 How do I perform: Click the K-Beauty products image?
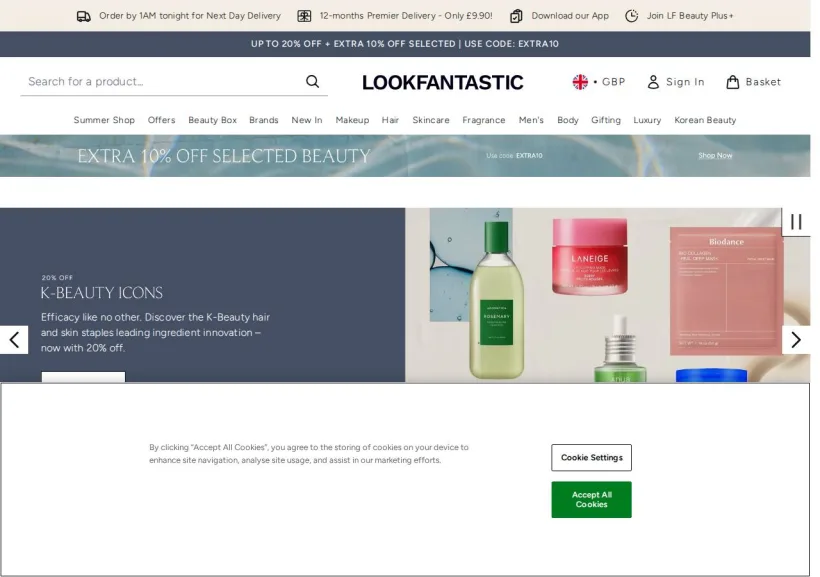[607, 295]
